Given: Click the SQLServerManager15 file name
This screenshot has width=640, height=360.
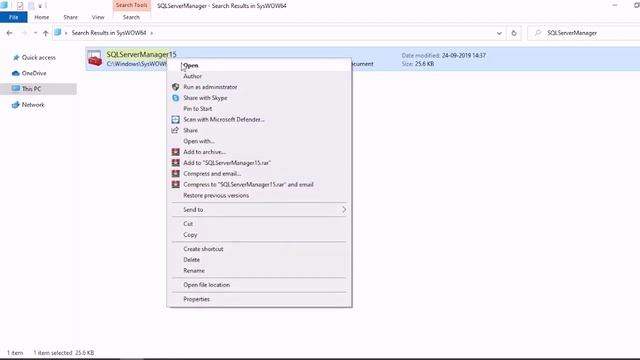Looking at the screenshot, I should [141, 54].
